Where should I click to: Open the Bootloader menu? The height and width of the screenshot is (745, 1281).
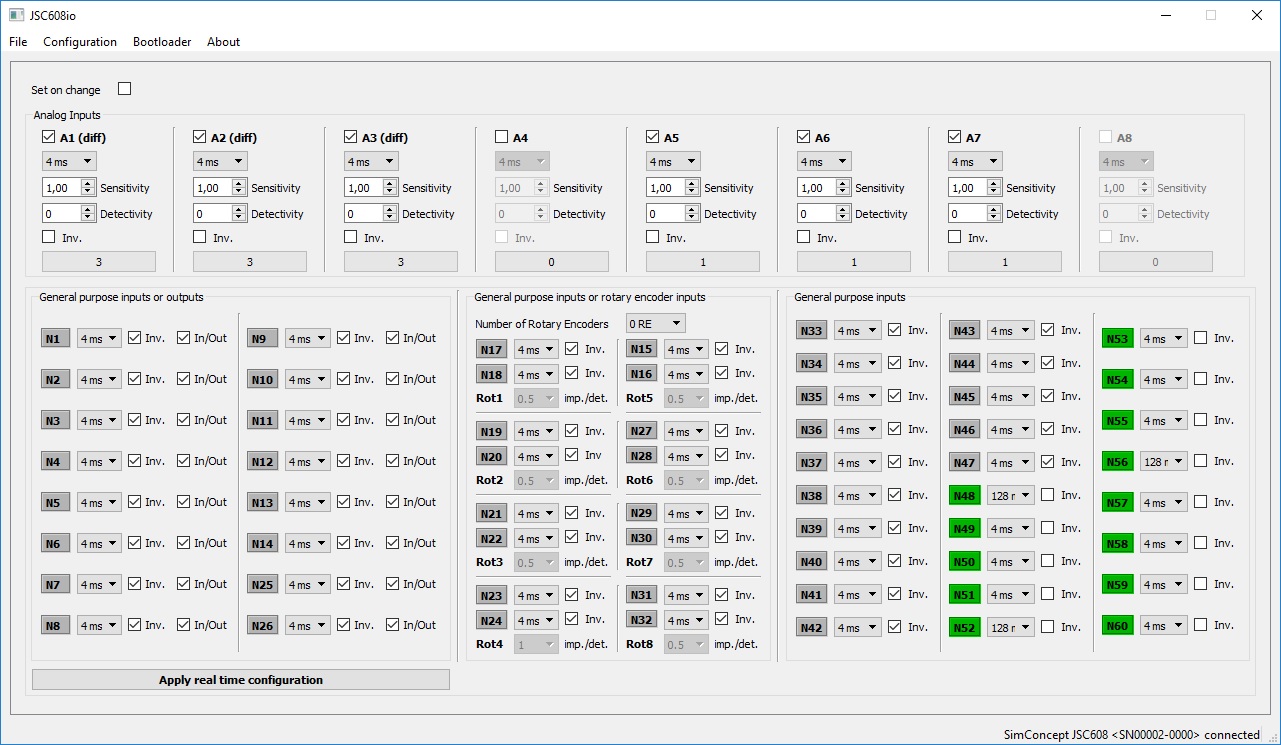point(162,42)
